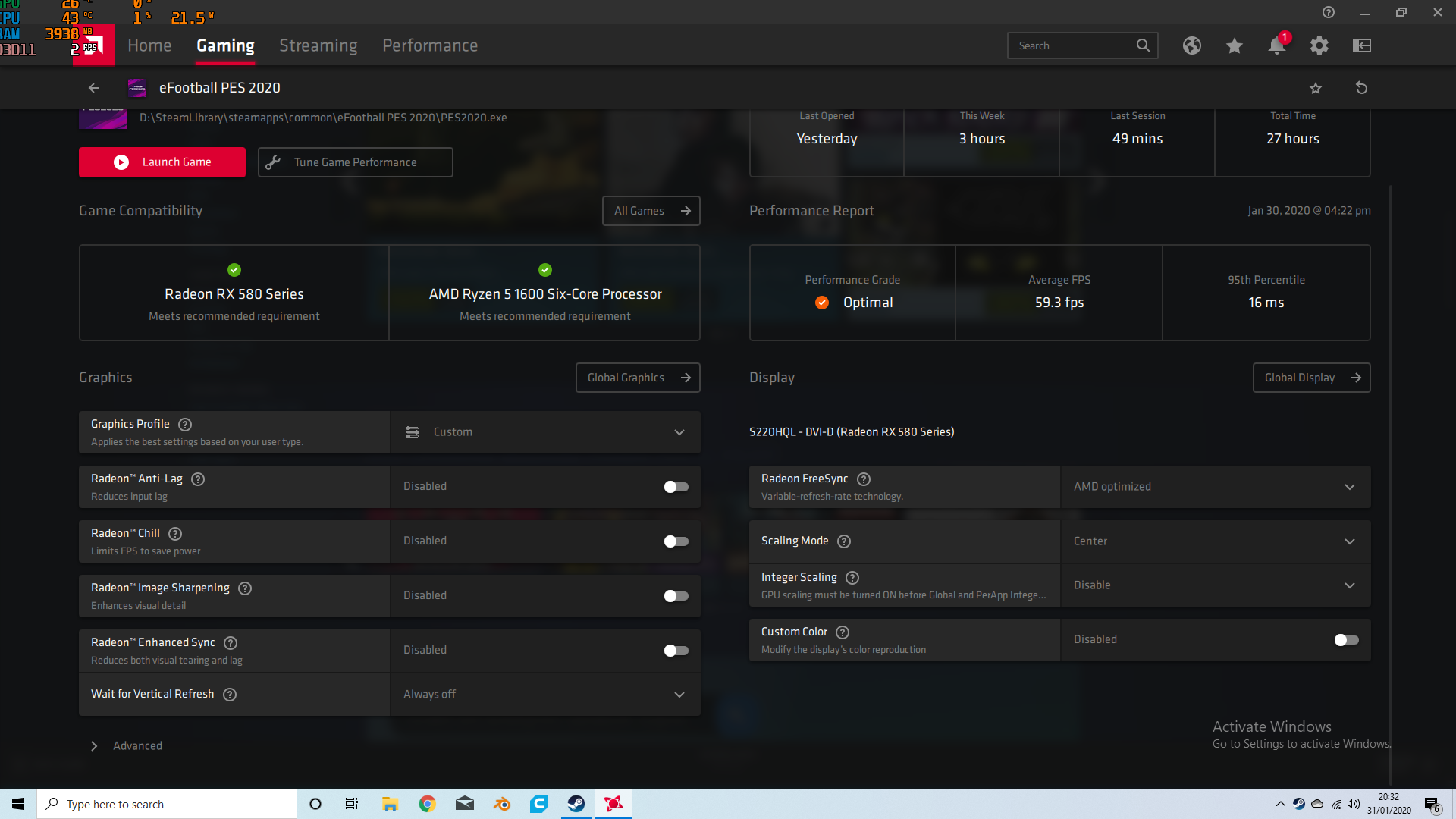Toggle the sidebar panel icon
This screenshot has width=1456, height=819.
(1362, 45)
